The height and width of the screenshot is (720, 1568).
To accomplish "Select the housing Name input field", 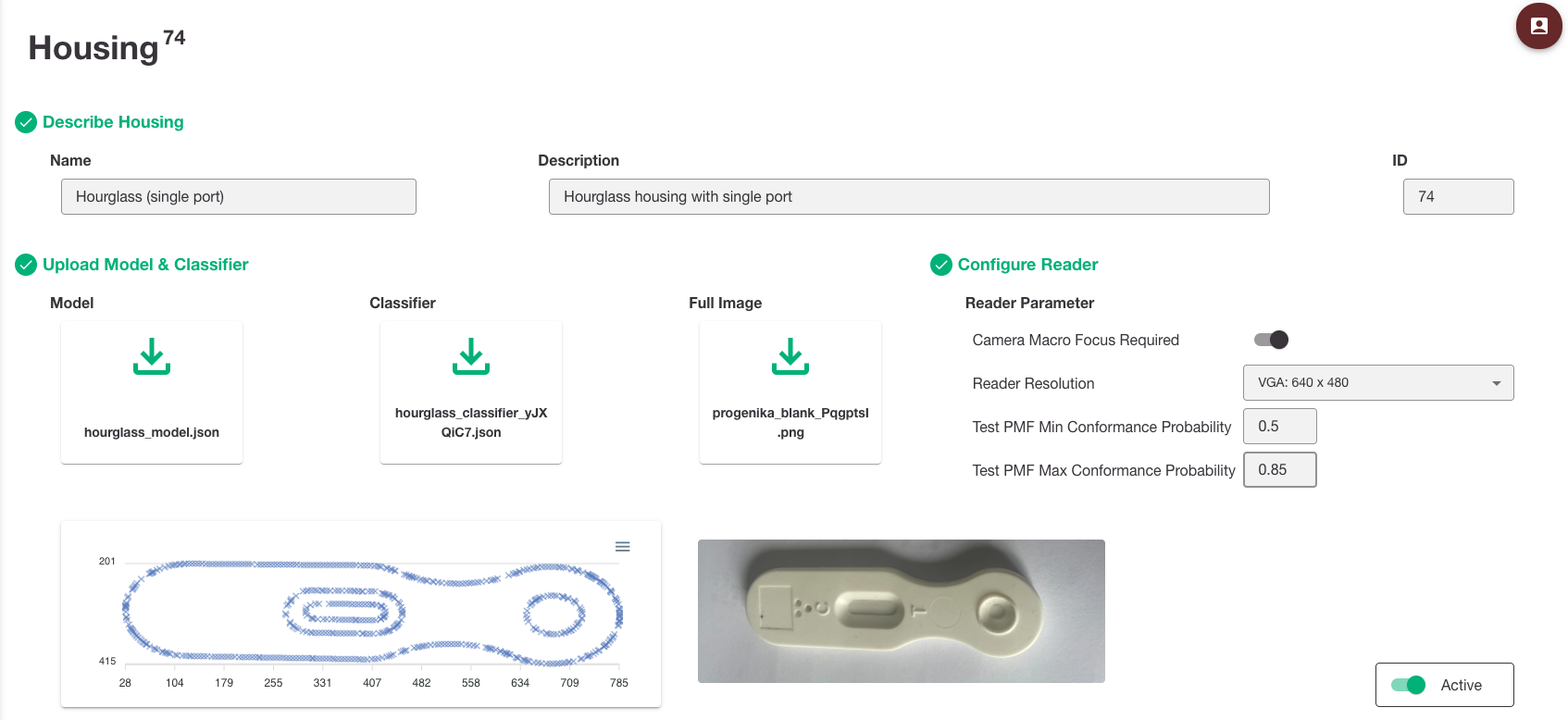I will pyautogui.click(x=239, y=197).
